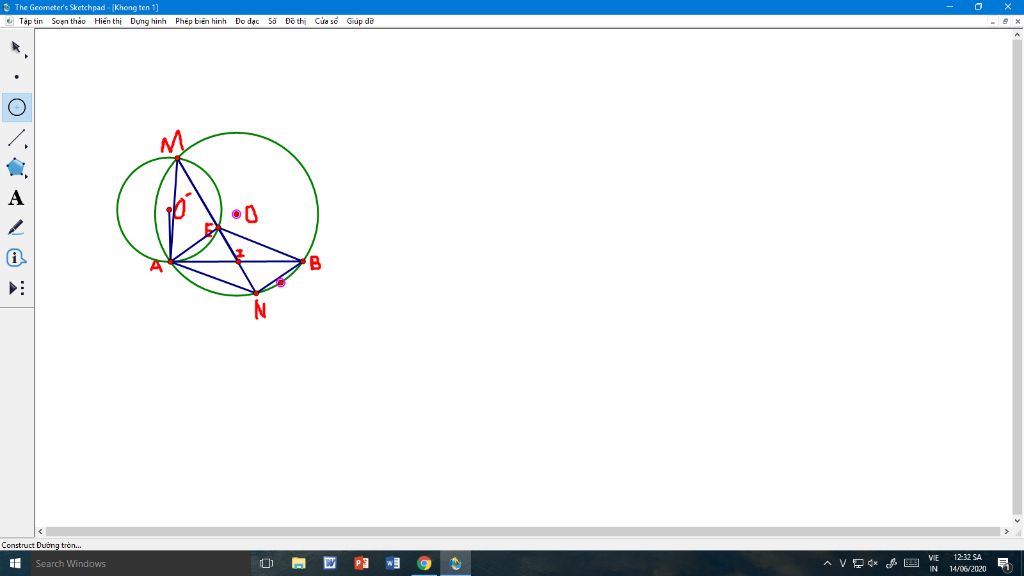Click the center point O' of small circle
1024x576 pixels.
[169, 210]
